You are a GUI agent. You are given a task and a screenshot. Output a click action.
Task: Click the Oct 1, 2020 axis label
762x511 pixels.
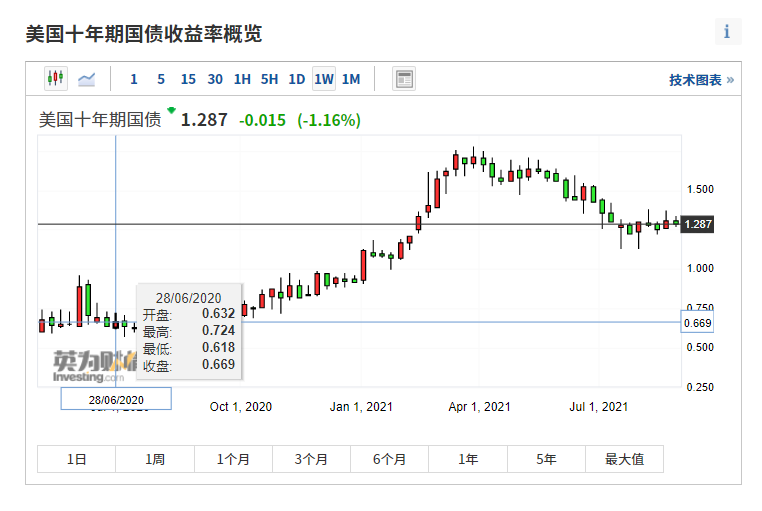(241, 407)
